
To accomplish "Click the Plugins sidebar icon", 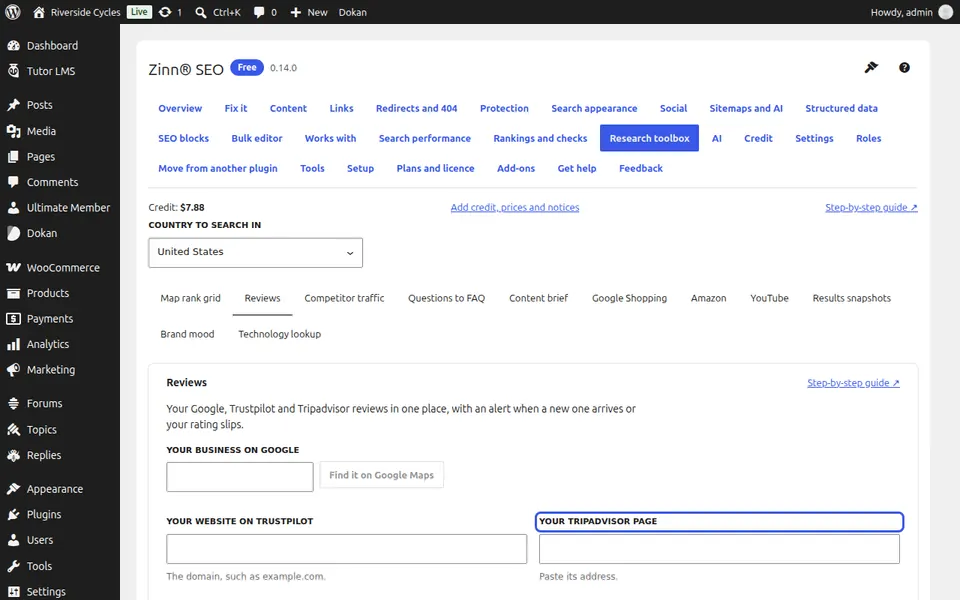I will 13,514.
